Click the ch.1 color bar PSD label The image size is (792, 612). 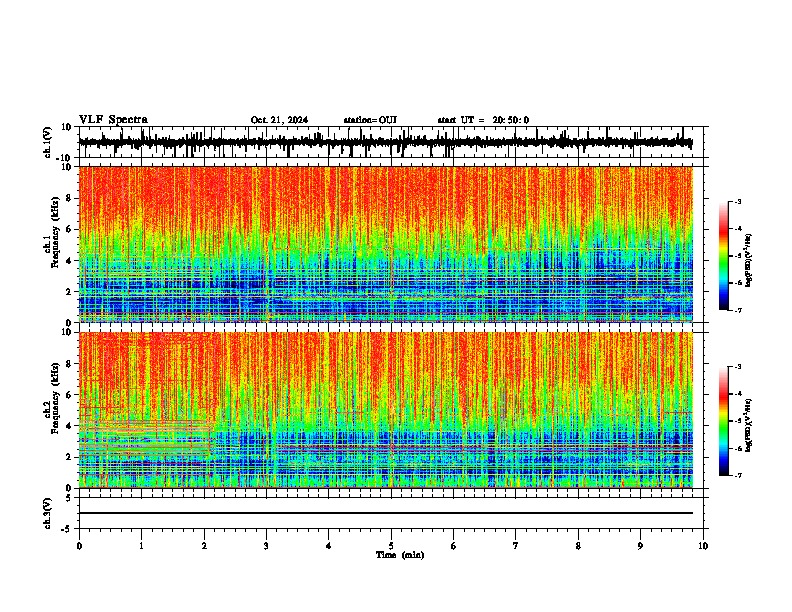[x=749, y=261]
